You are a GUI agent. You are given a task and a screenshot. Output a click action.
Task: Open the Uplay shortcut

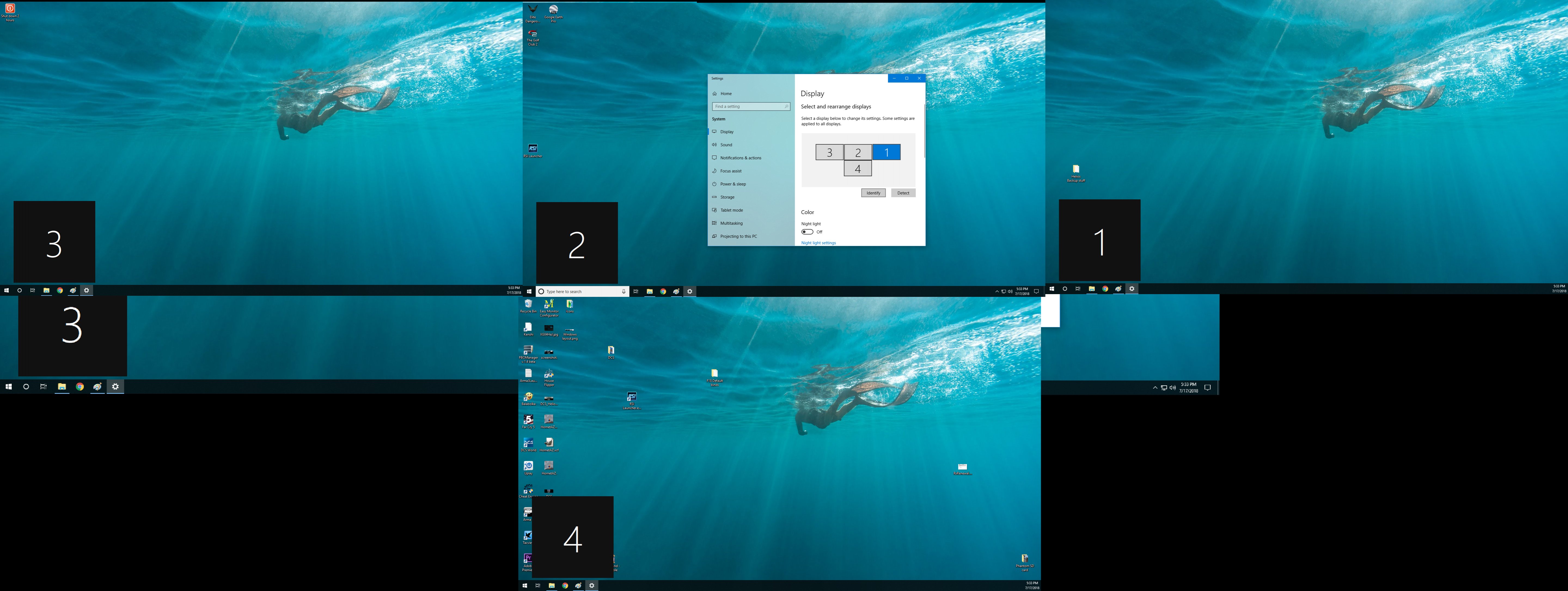click(x=528, y=469)
